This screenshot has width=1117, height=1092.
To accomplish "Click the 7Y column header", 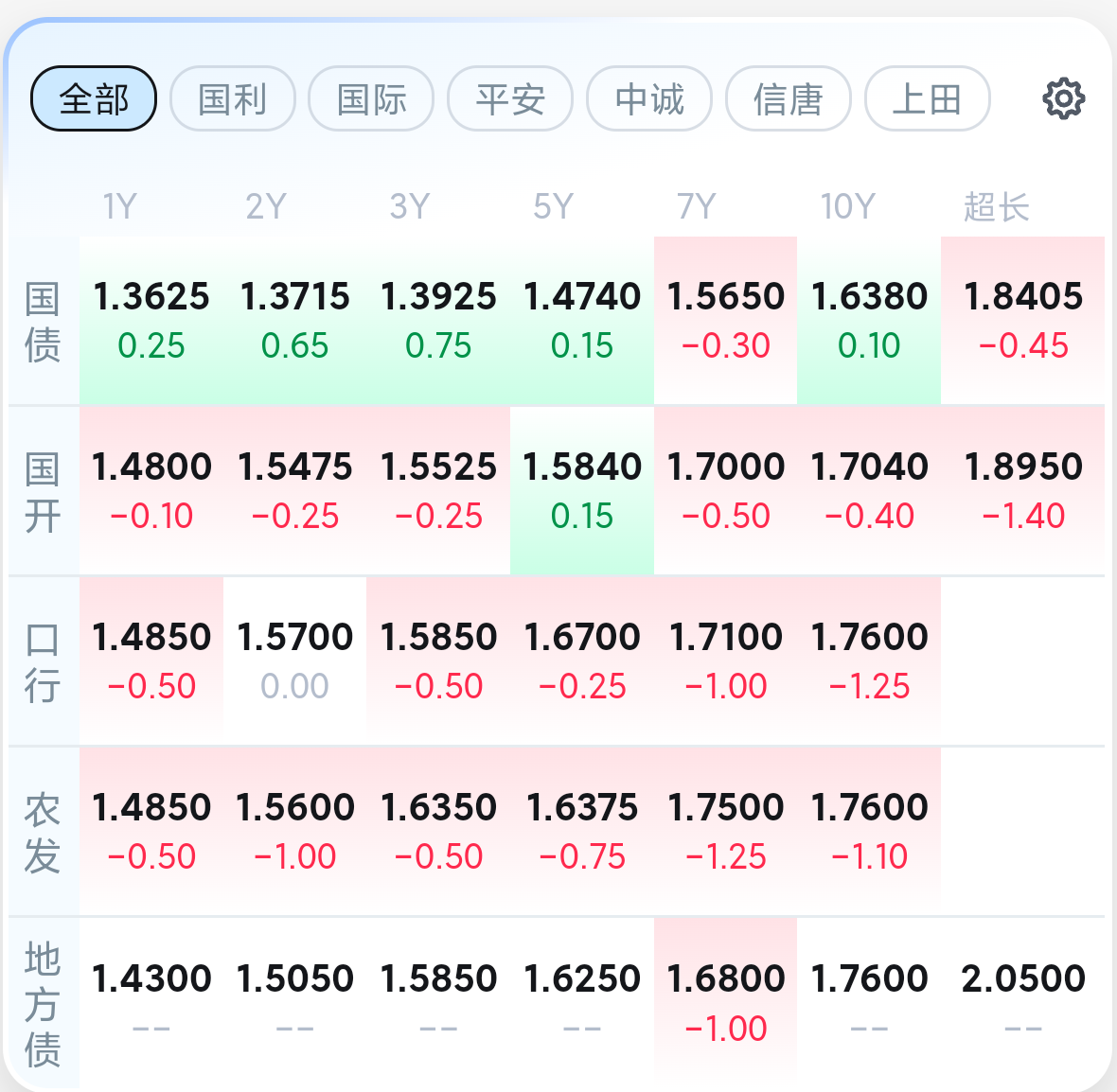I will click(x=697, y=206).
